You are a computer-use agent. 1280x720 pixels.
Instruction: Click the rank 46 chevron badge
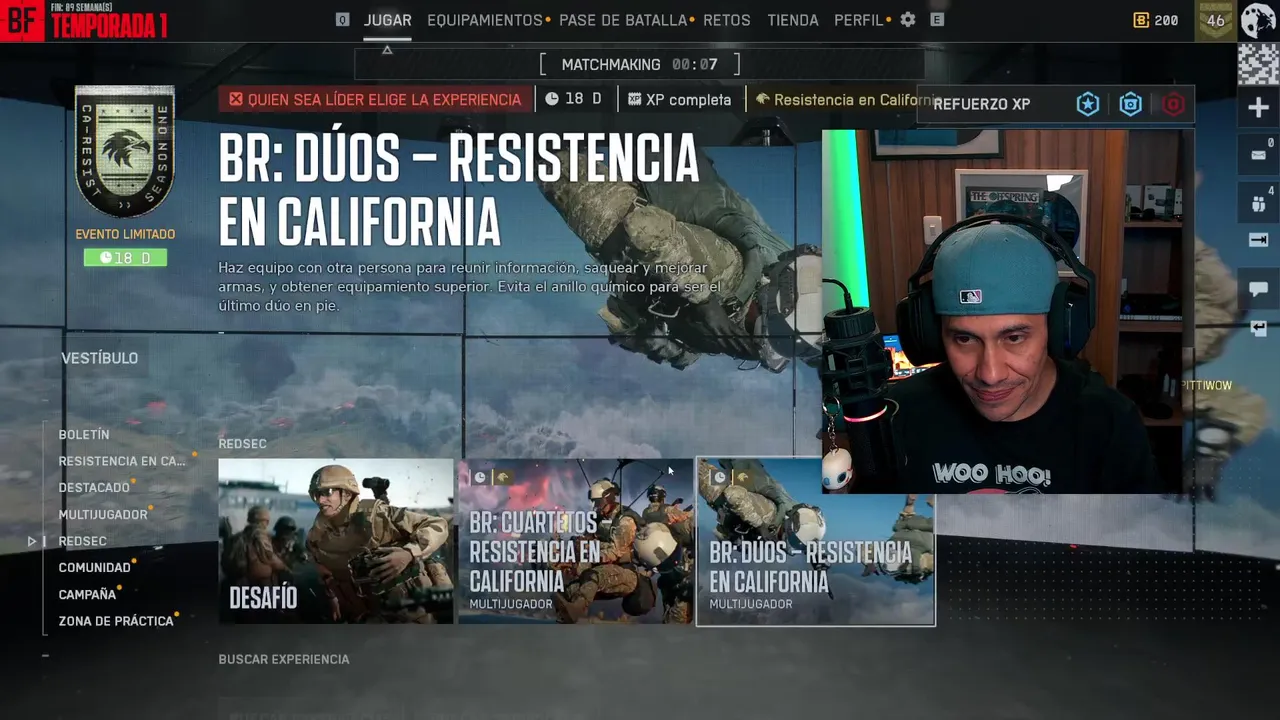click(1215, 20)
